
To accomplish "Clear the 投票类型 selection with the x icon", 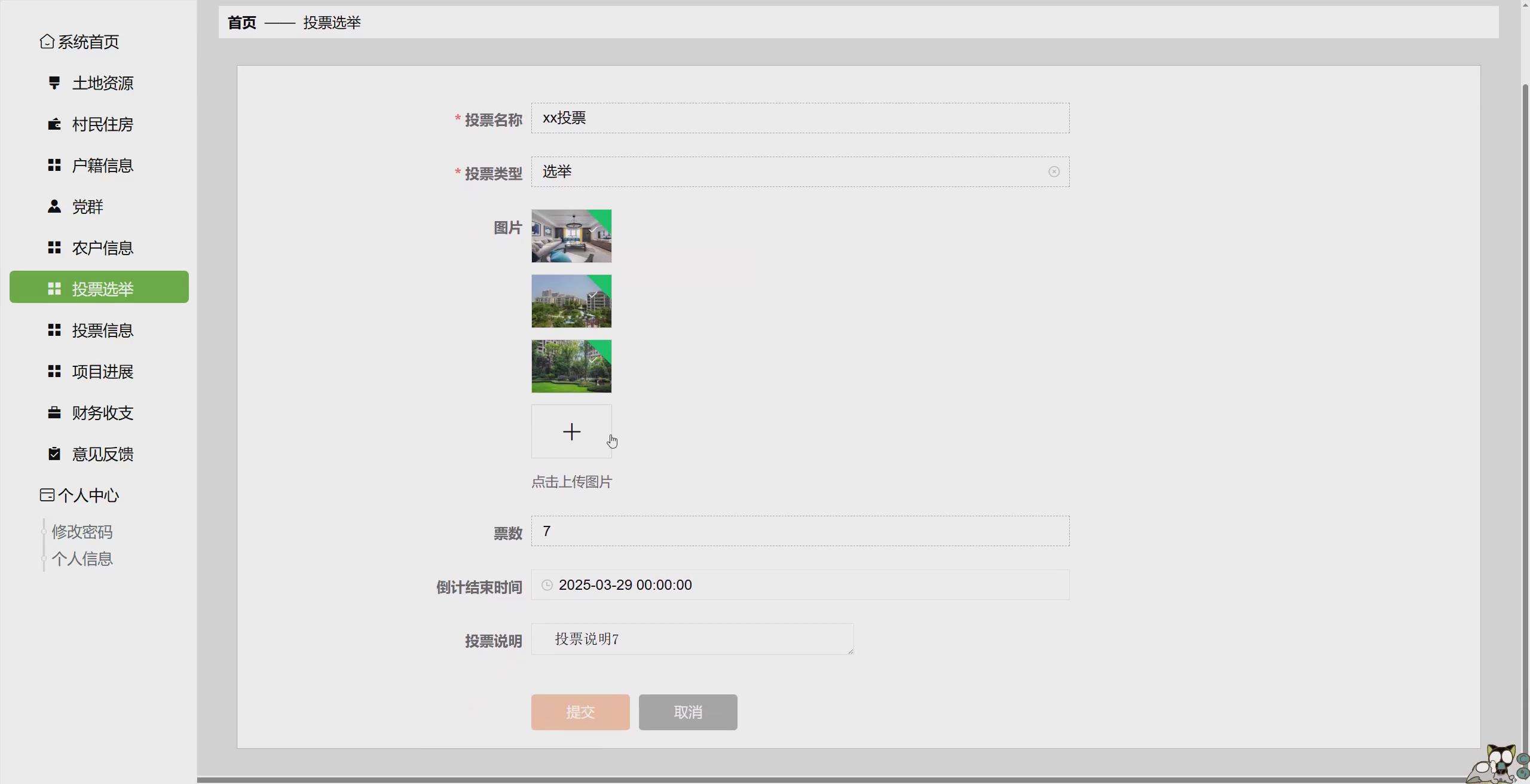I will pos(1053,171).
